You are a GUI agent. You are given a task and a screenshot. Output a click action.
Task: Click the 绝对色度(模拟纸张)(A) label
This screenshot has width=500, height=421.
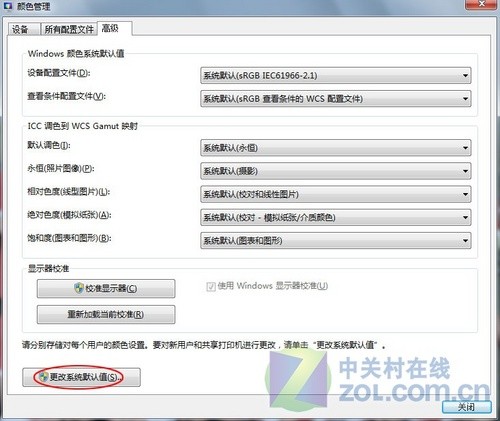pyautogui.click(x=69, y=215)
